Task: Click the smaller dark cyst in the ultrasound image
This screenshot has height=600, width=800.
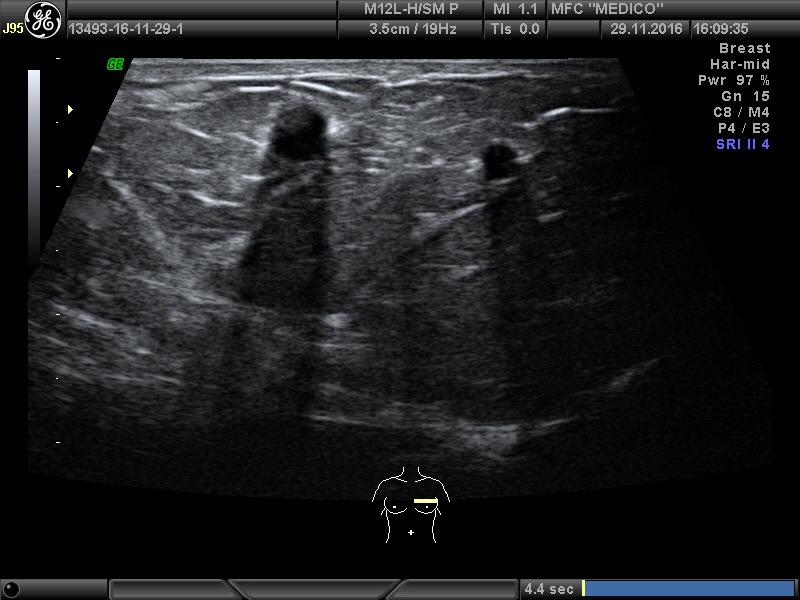Action: coord(500,161)
